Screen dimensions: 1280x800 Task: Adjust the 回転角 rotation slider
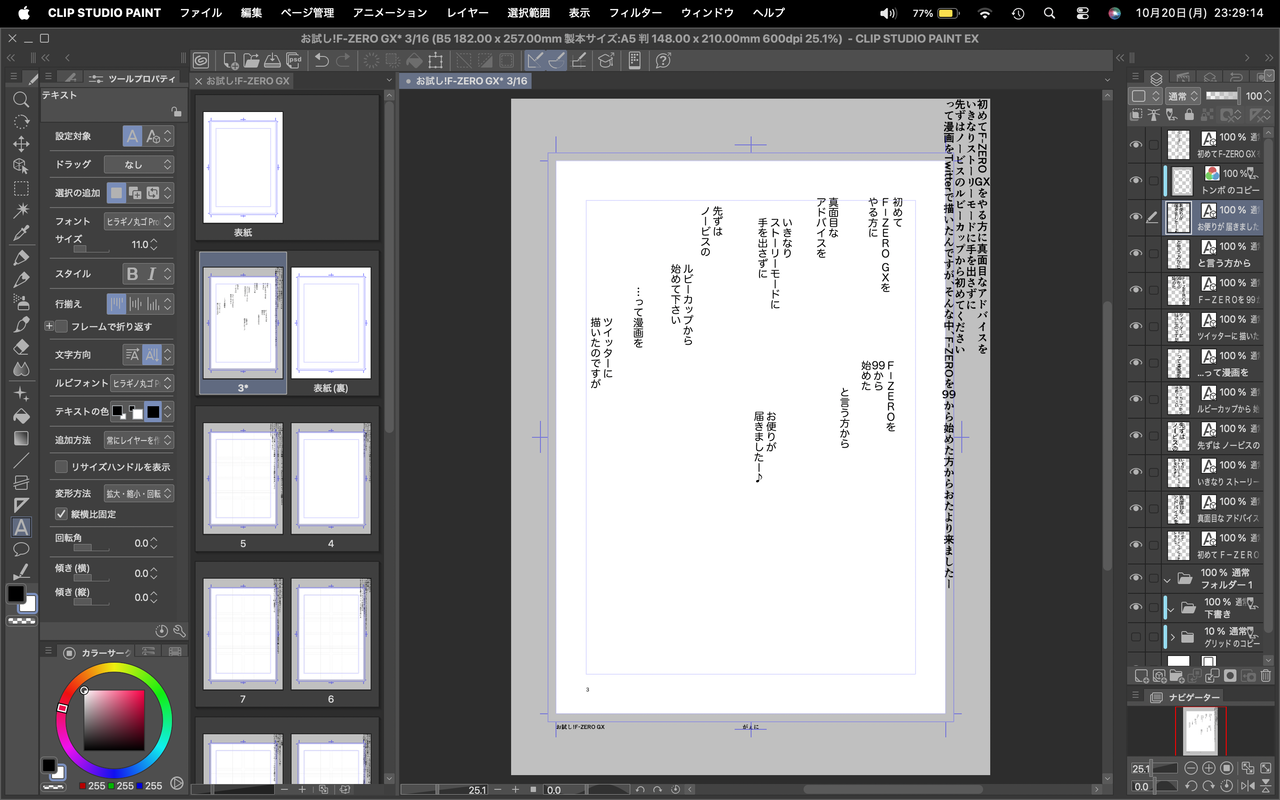pos(92,549)
